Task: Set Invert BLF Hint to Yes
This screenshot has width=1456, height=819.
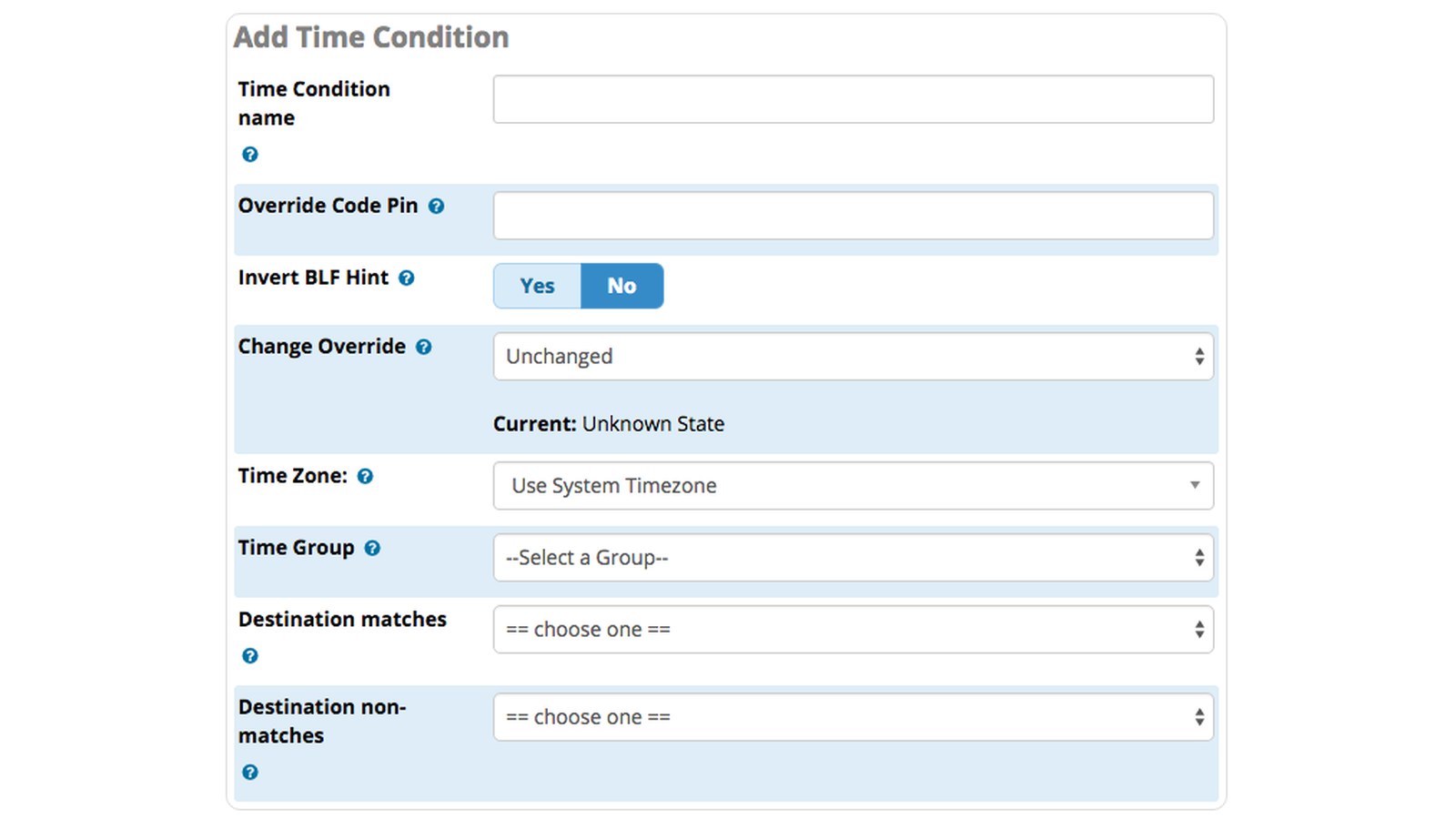Action: 537,286
